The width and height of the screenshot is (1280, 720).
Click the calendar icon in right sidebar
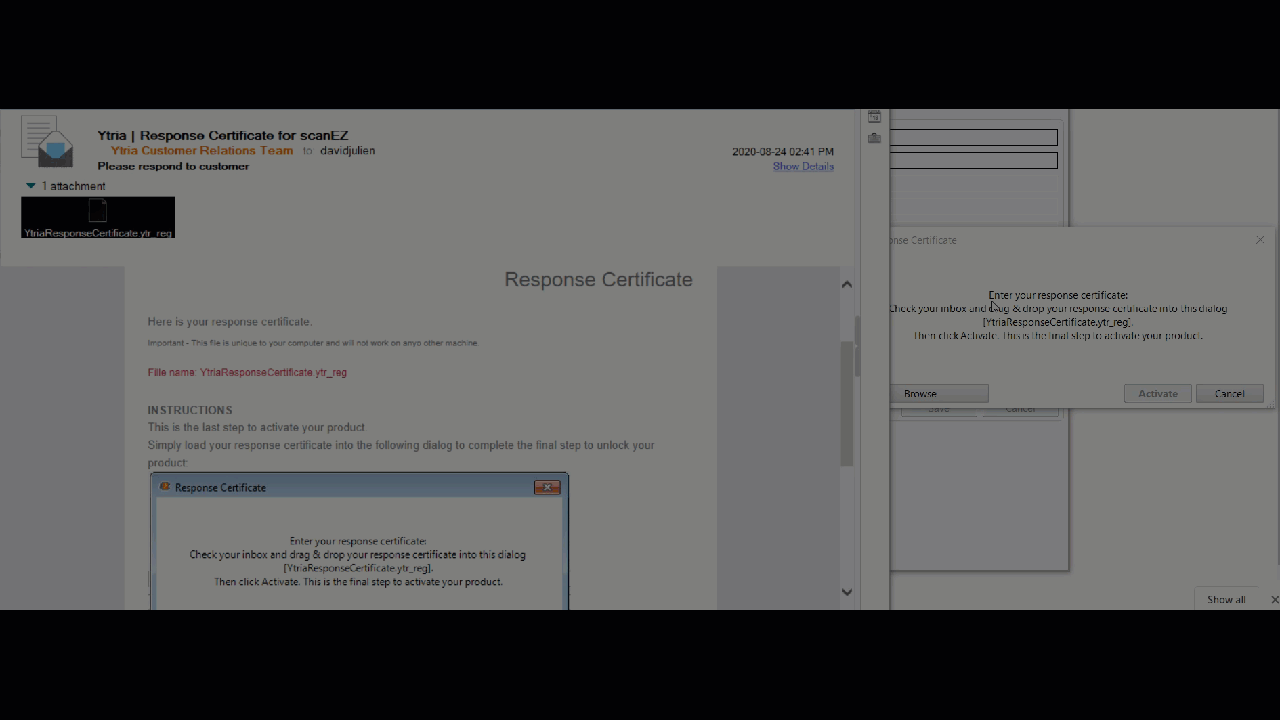[x=874, y=116]
